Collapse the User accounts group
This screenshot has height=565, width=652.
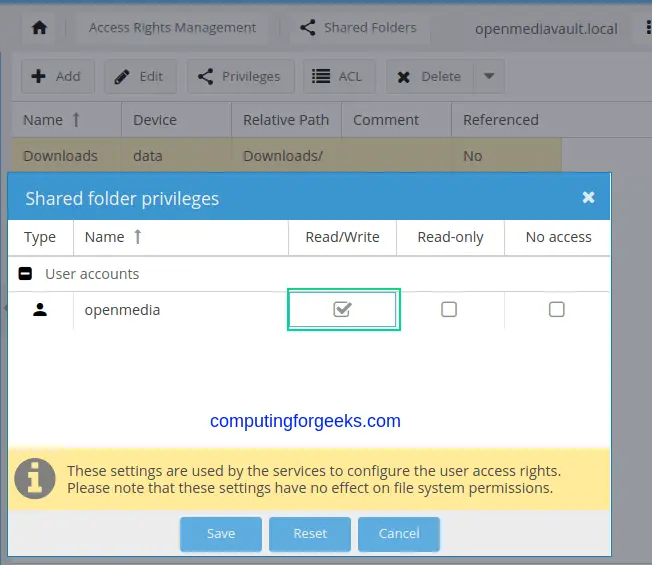point(25,274)
